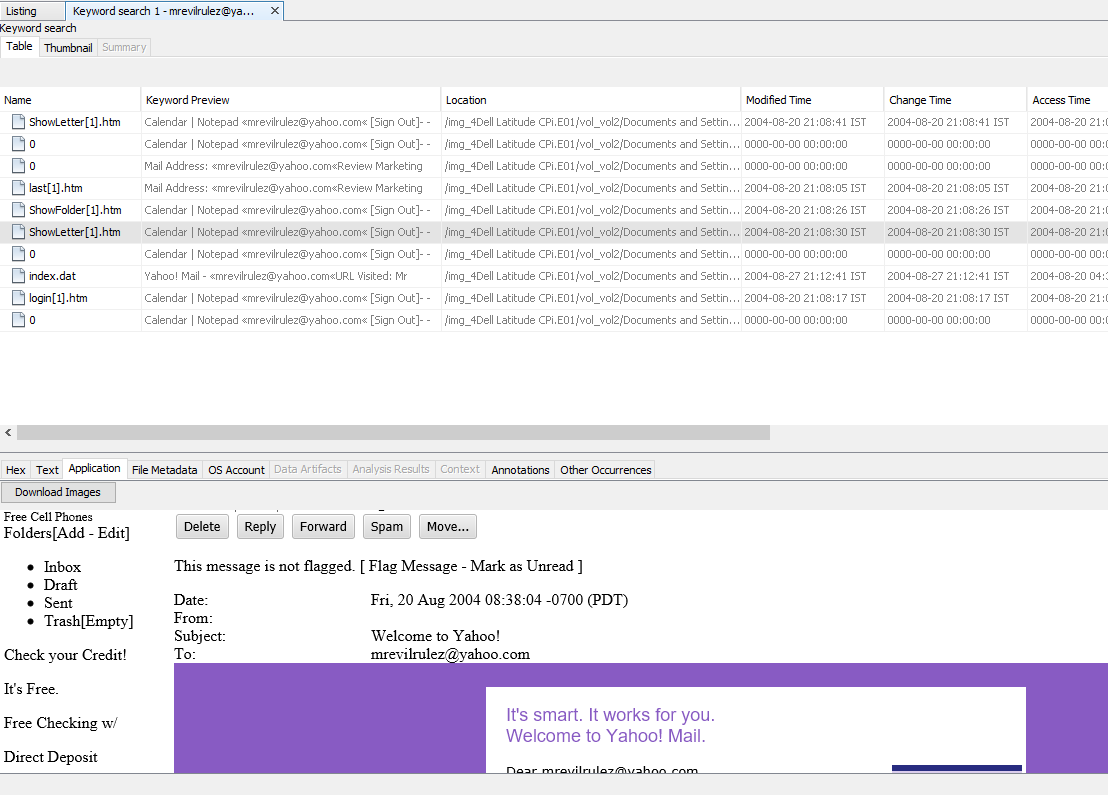
Task: Select the last[1].htm row
Action: (x=554, y=188)
